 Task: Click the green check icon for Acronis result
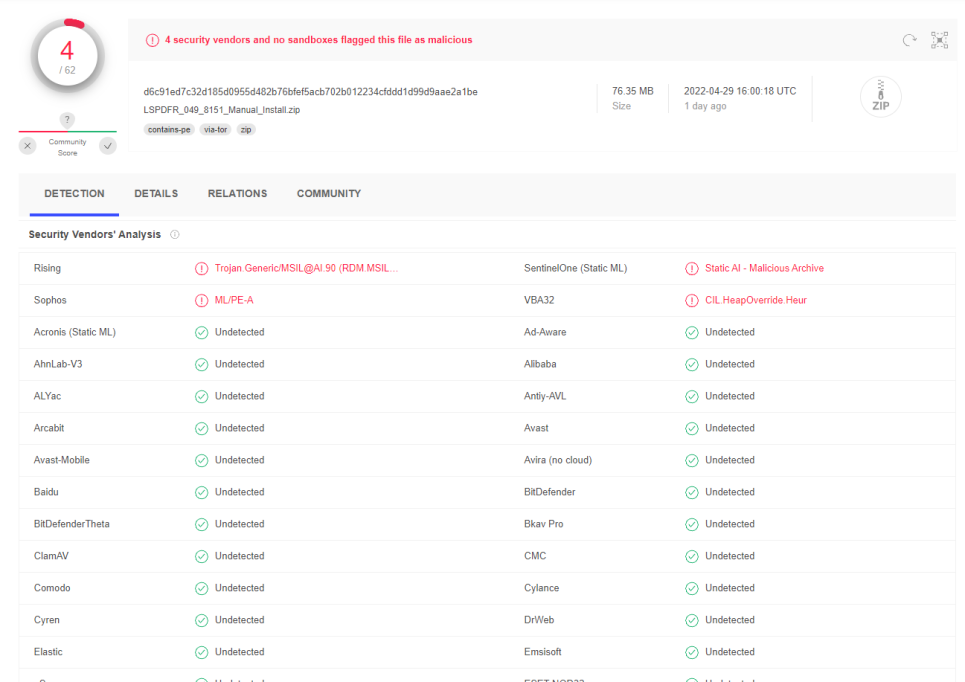[x=201, y=332]
